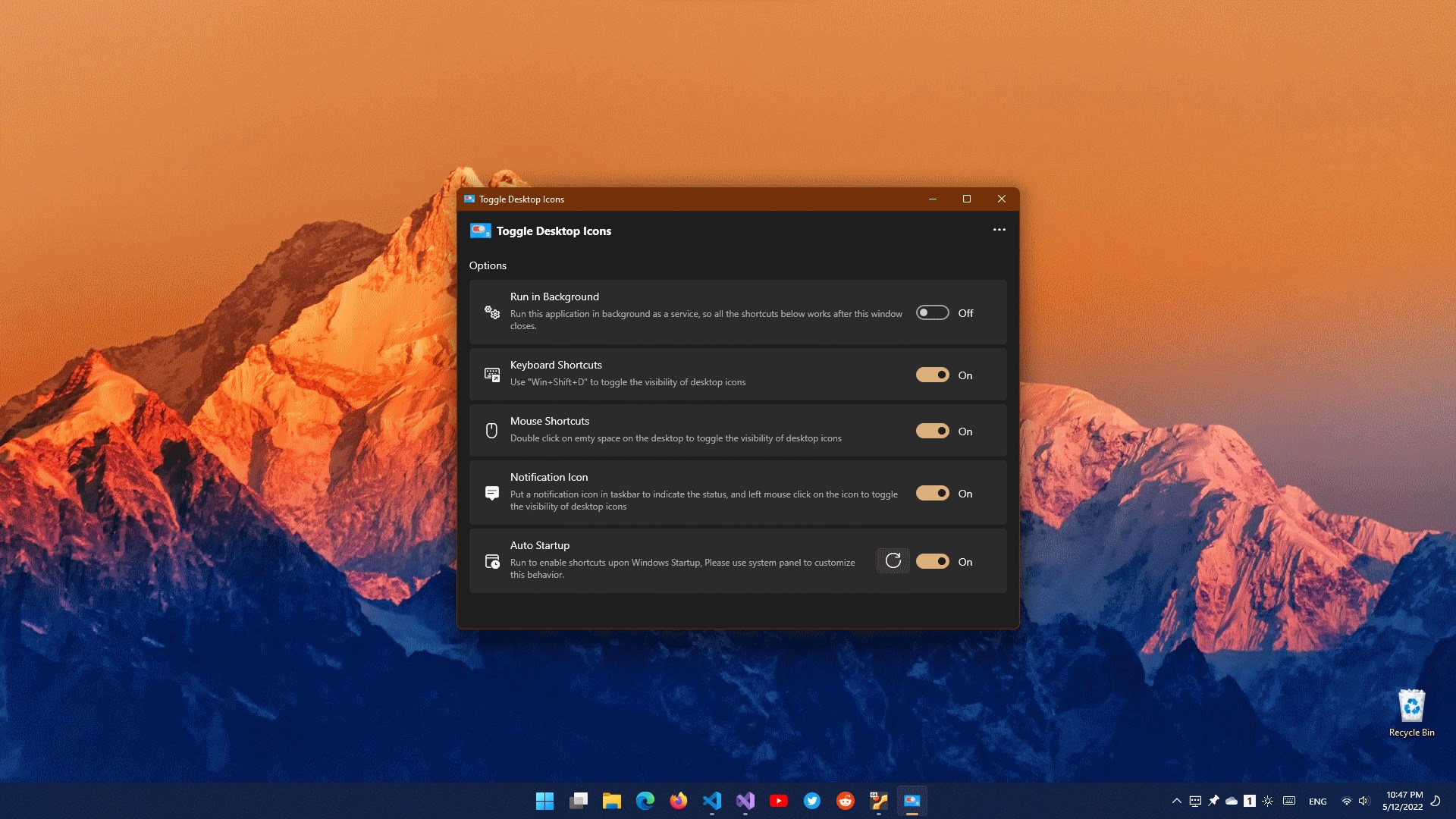Toggle the Auto Startup switch
Viewport: 1456px width, 819px height.
[x=932, y=561]
